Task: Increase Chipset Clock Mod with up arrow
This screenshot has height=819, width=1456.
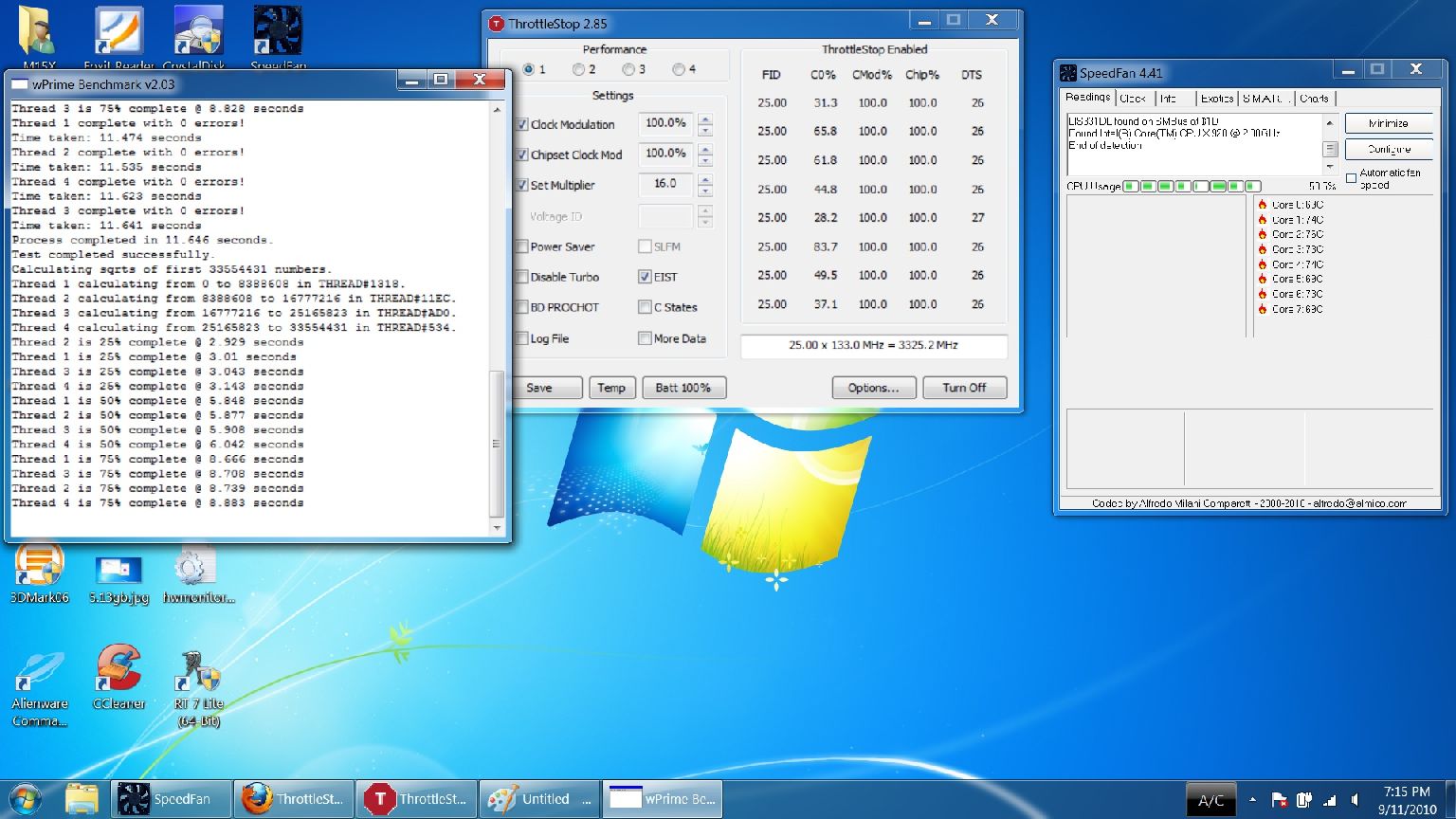Action: click(705, 149)
